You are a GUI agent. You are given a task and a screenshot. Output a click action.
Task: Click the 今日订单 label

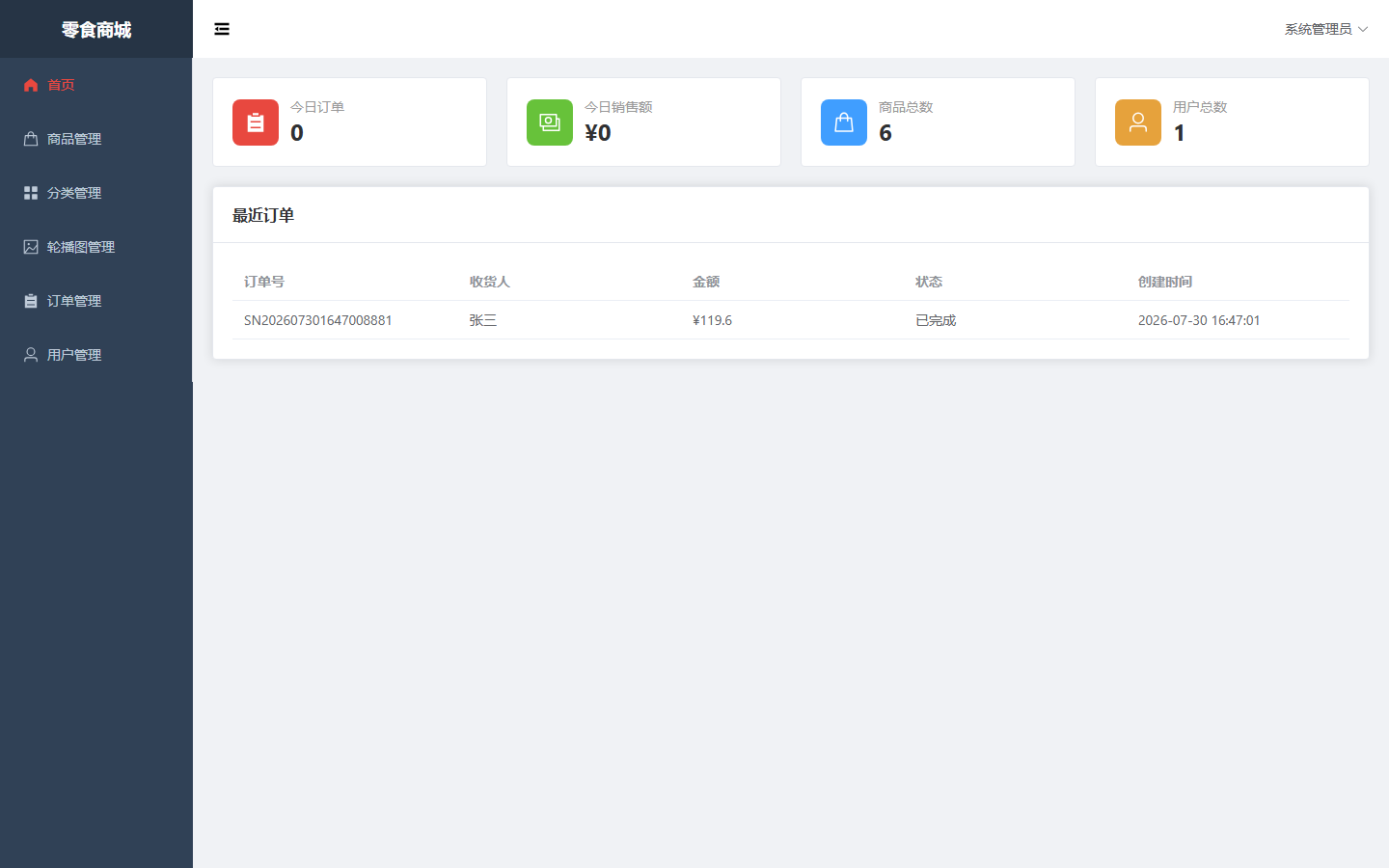click(317, 107)
